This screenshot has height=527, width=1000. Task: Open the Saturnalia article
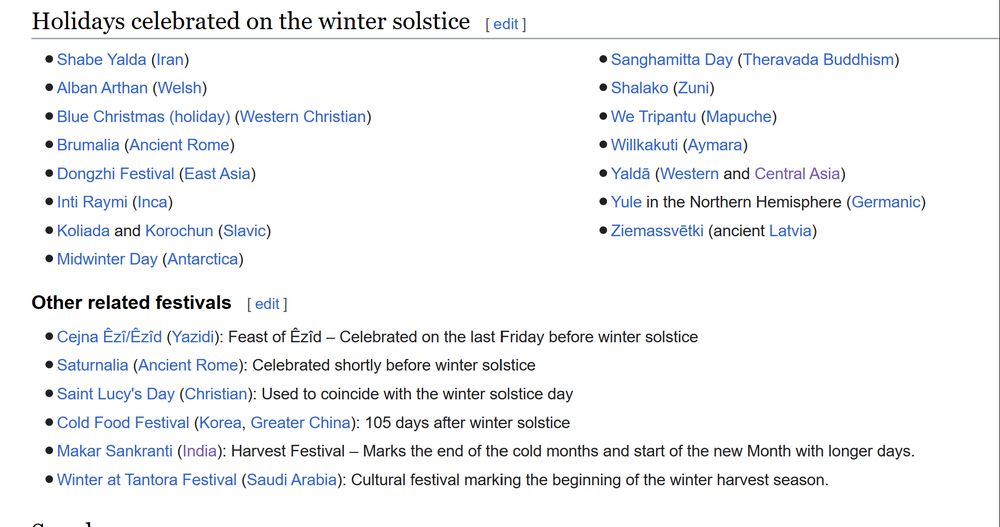pyautogui.click(x=93, y=365)
